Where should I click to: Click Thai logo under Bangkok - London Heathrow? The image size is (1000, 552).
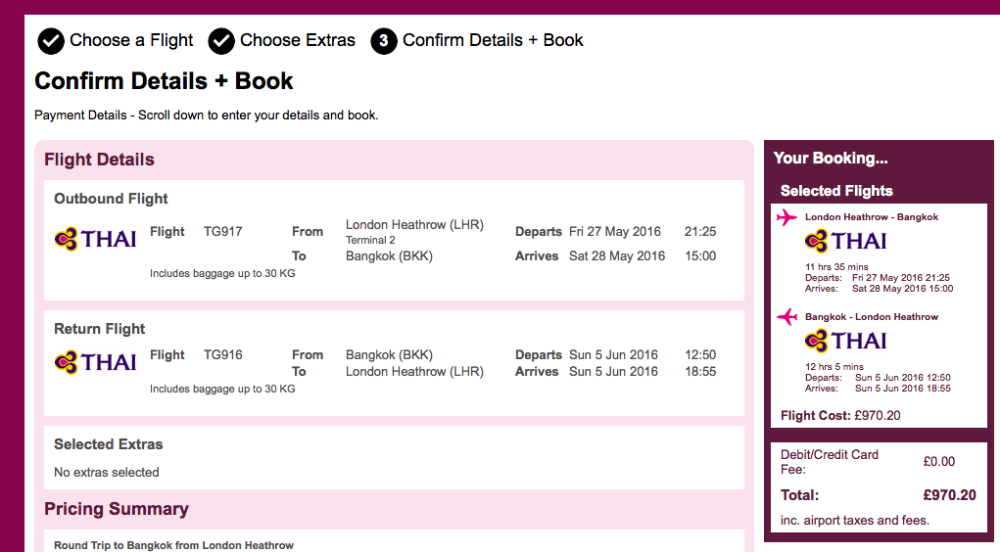(845, 341)
